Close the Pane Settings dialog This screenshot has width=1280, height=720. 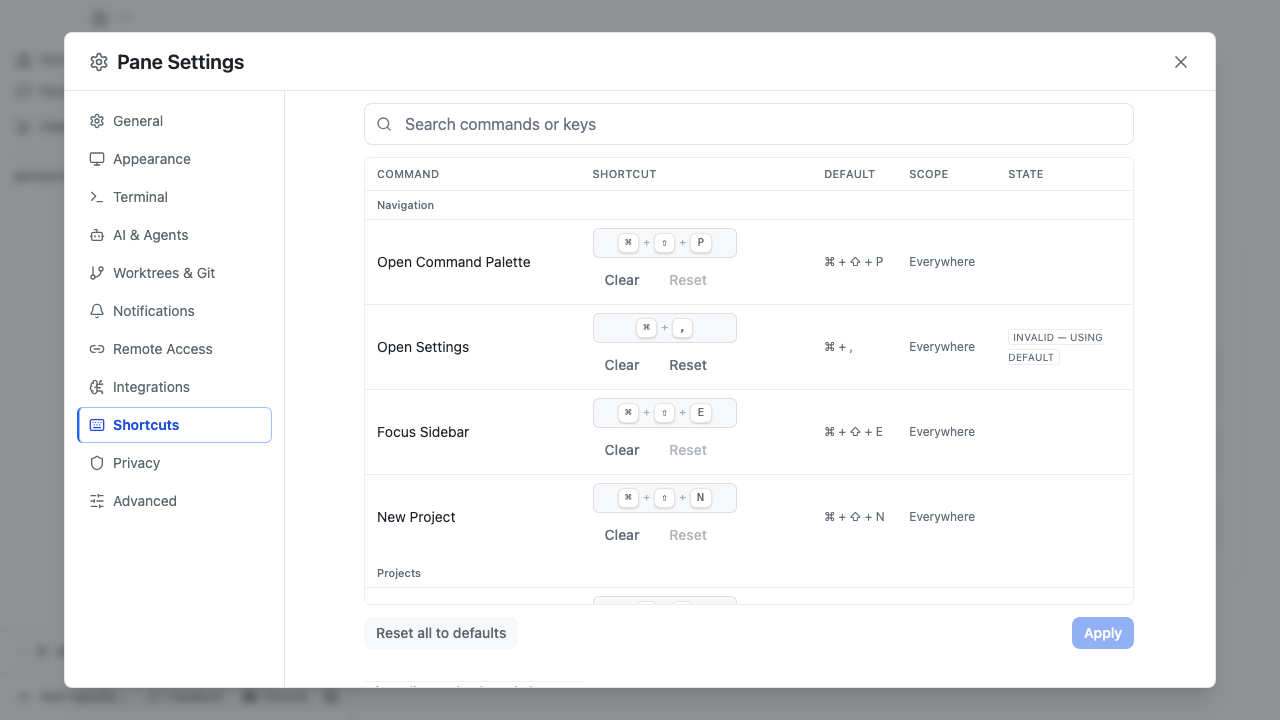pyautogui.click(x=1181, y=62)
